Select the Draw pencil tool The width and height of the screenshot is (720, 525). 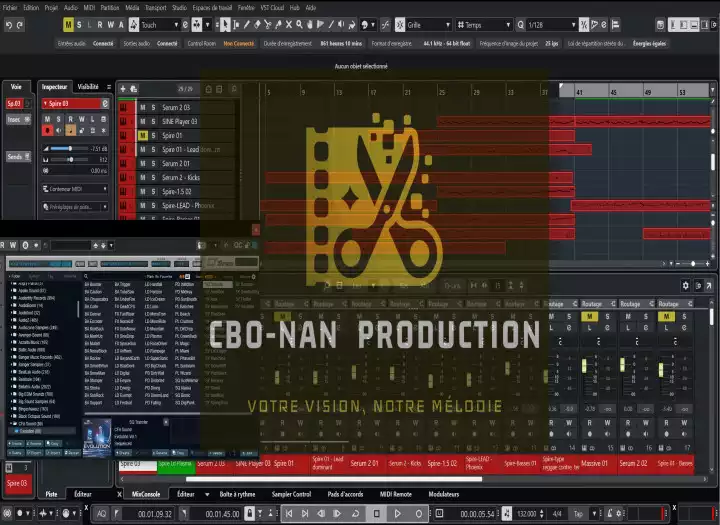tap(247, 25)
